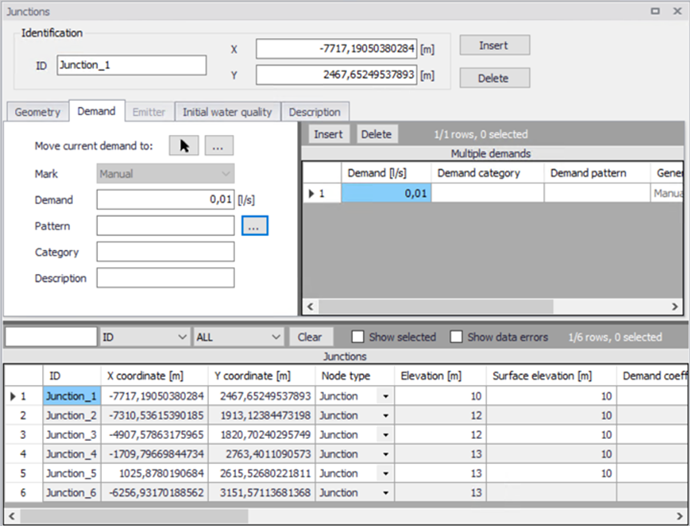Click Description input field in Demand tab
690x526 pixels.
pyautogui.click(x=165, y=278)
